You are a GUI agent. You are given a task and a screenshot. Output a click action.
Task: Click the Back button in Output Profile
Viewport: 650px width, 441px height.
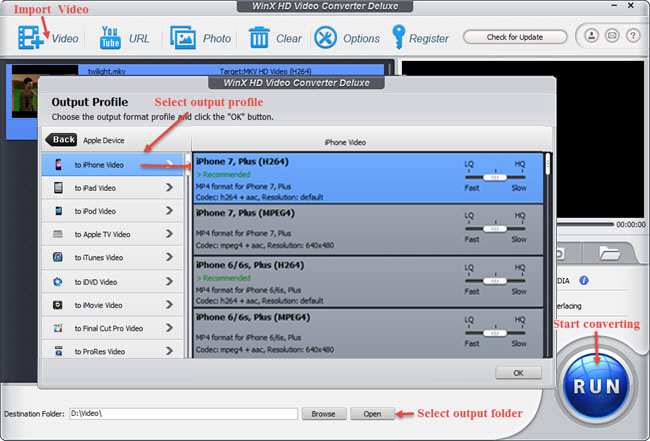pyautogui.click(x=61, y=140)
